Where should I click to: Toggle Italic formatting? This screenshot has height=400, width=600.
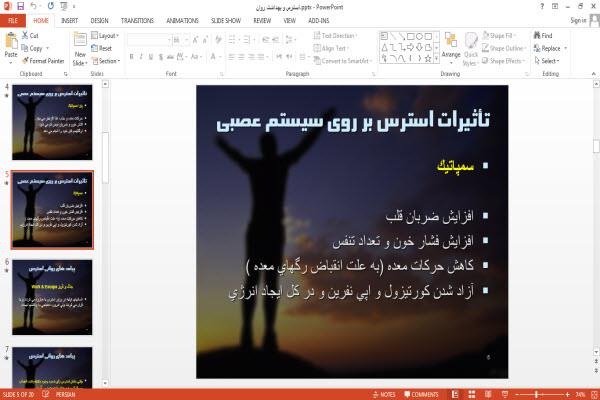tap(141, 57)
